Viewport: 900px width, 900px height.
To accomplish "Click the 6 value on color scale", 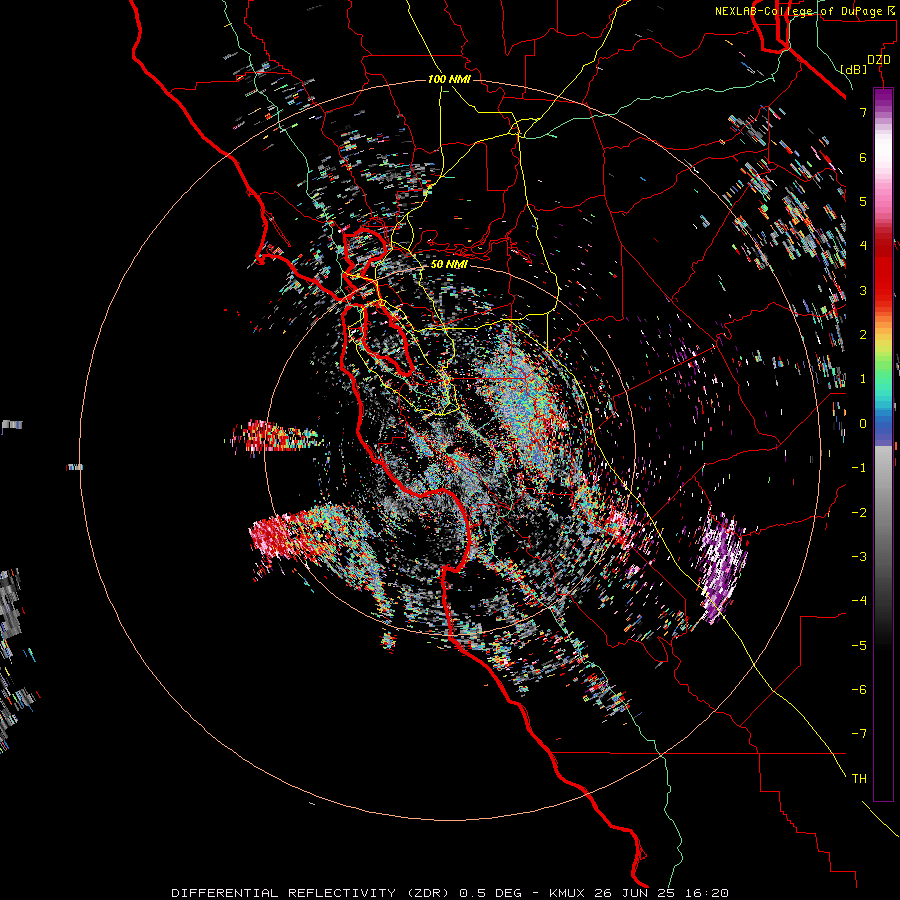I will click(863, 157).
